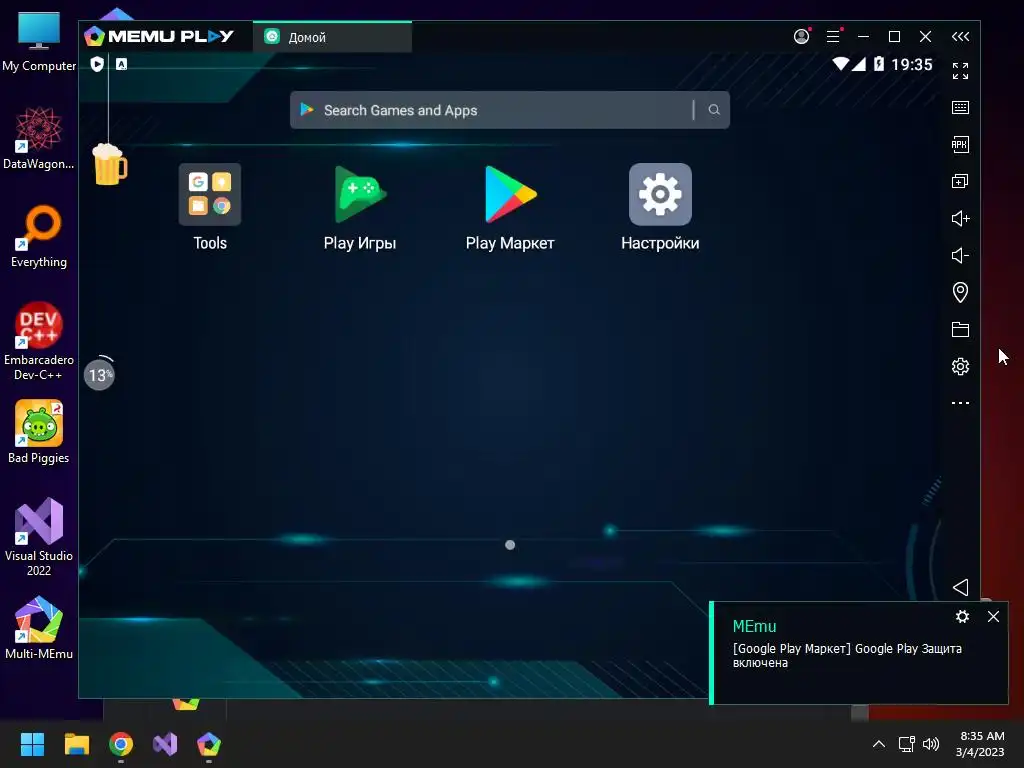Click the 19:35 Android clock
Screen dimensions: 1024x768
(x=912, y=65)
